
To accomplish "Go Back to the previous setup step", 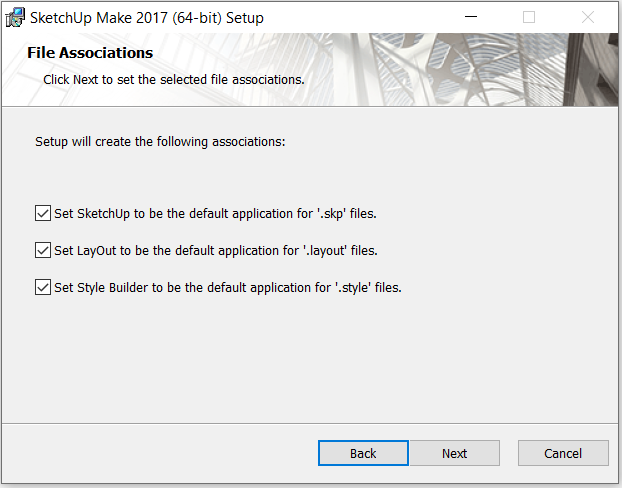I will [363, 453].
